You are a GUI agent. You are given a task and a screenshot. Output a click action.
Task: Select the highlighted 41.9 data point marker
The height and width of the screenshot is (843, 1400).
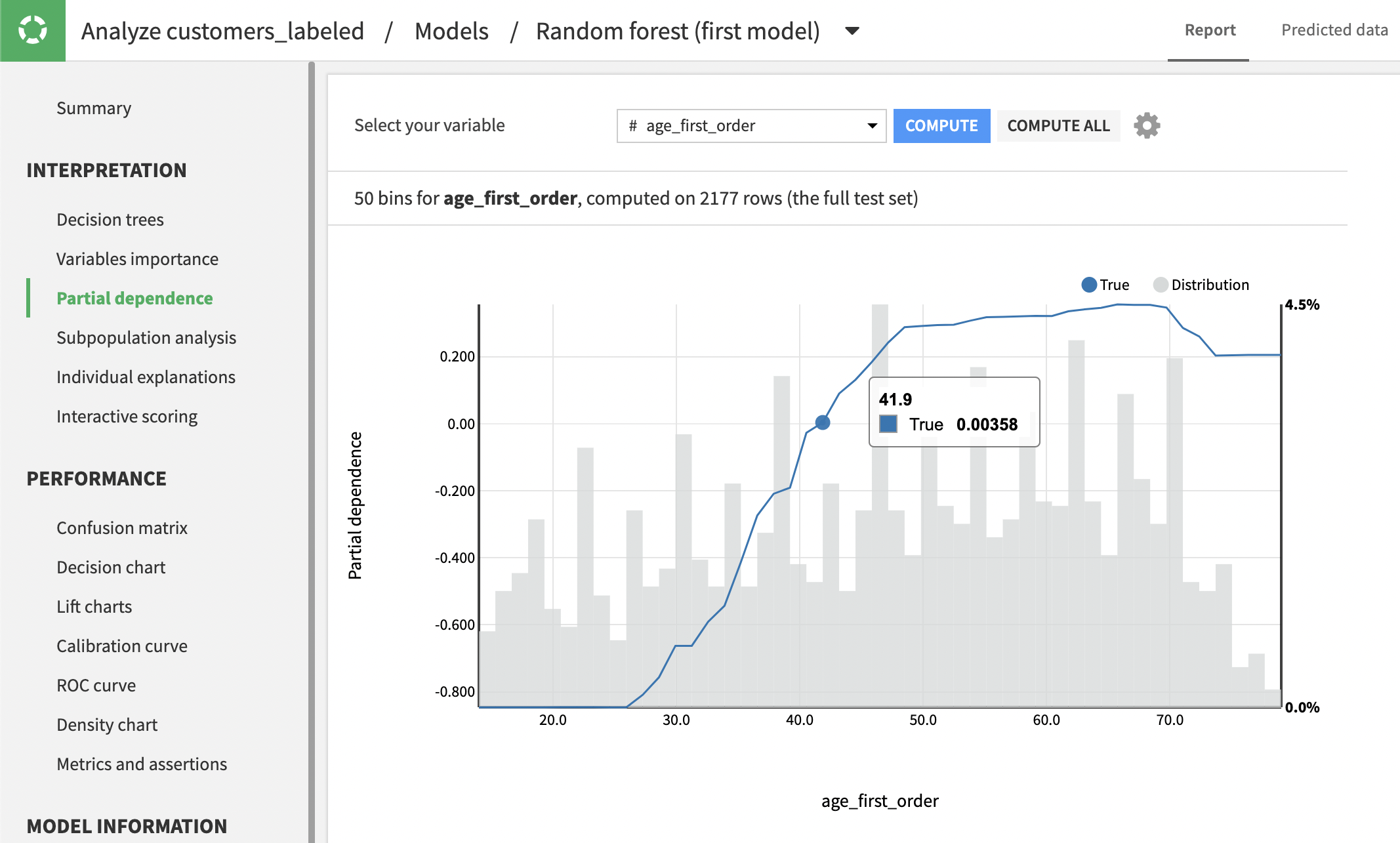822,422
